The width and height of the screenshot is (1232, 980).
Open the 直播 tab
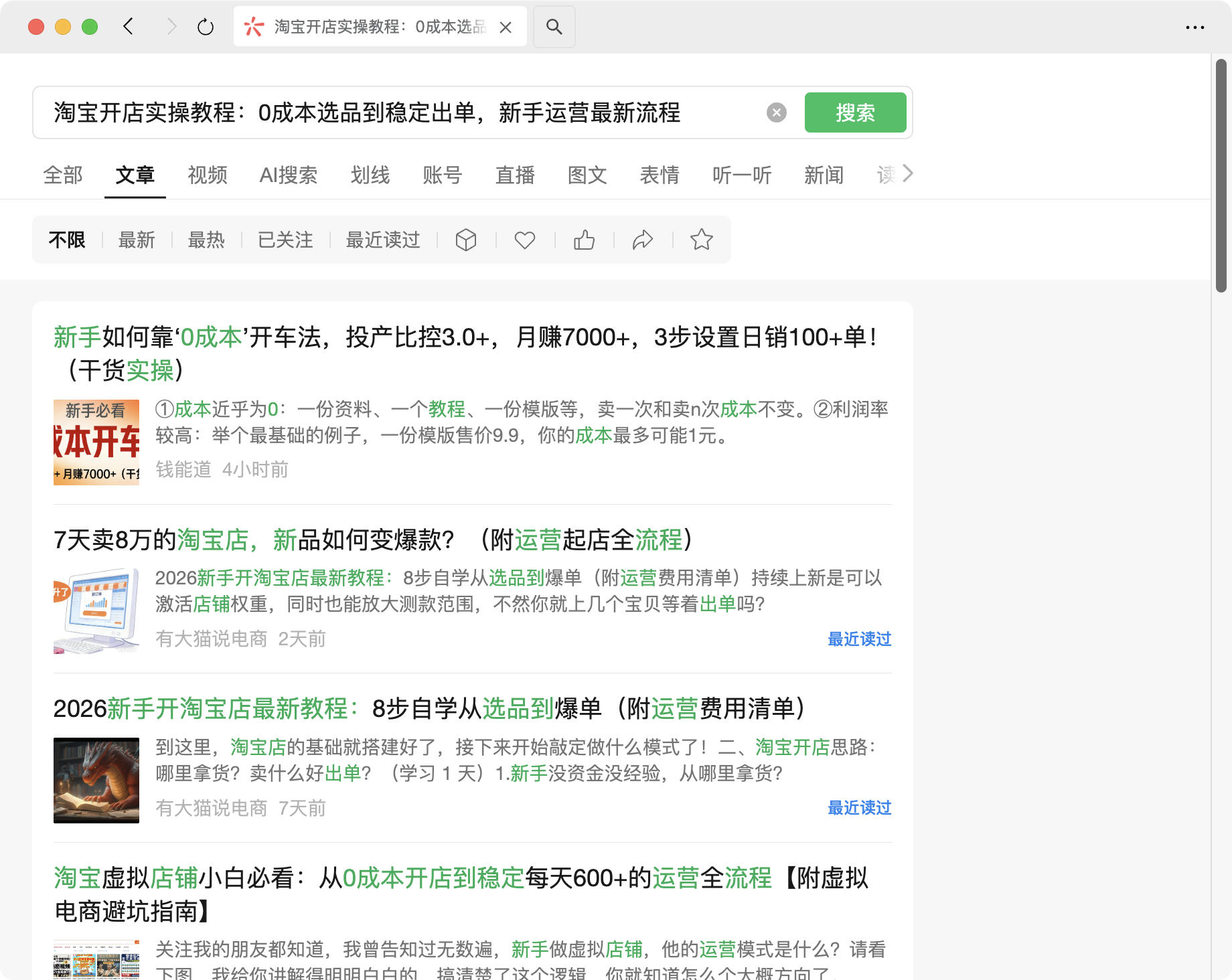[x=515, y=175]
